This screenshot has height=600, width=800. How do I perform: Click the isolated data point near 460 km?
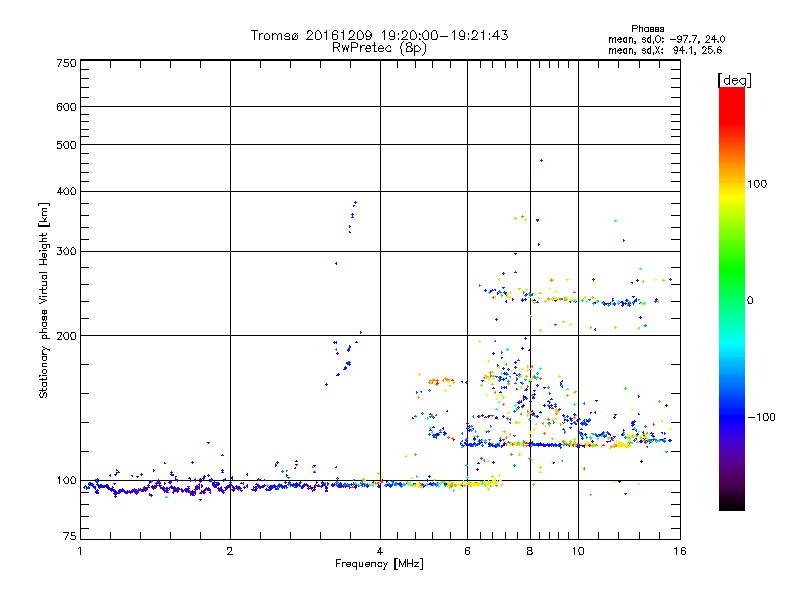[x=541, y=161]
